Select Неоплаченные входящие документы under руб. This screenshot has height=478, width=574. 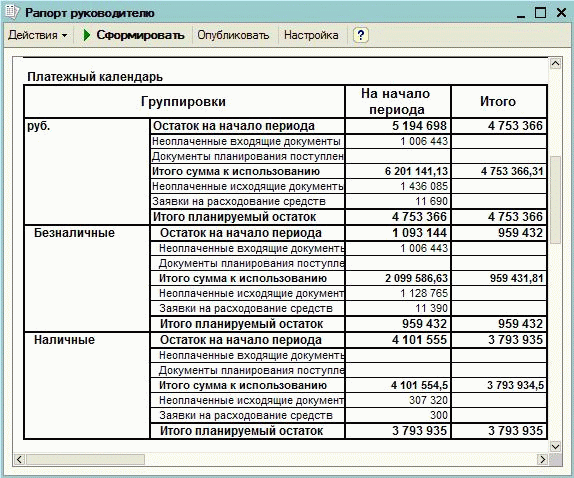(246, 141)
